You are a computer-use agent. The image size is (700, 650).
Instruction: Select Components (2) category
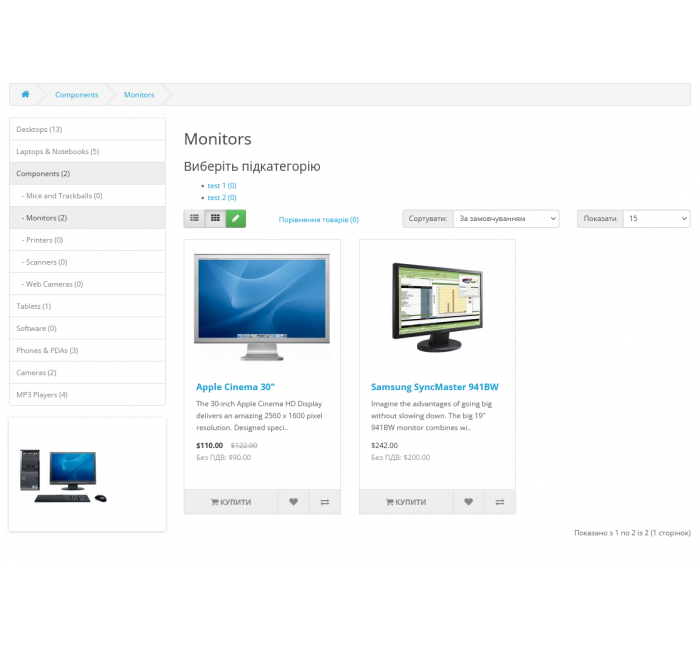click(x=88, y=174)
